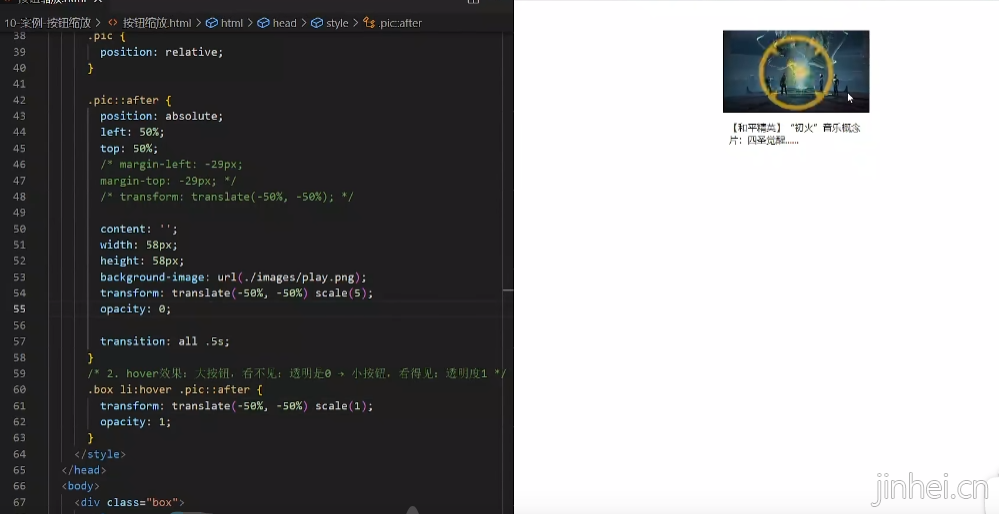The width and height of the screenshot is (999, 514).
Task: Click the symbol icon beside .pic::after breadcrumb
Action: (369, 23)
